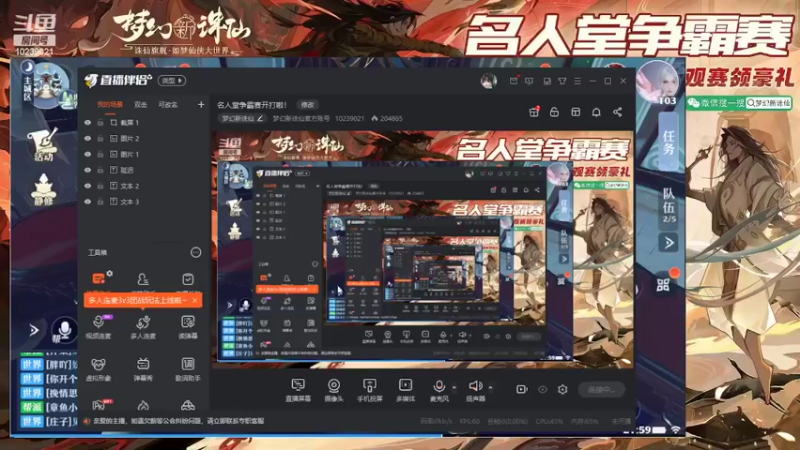Open the 弹幕秀 danmaku show tool

[x=143, y=369]
